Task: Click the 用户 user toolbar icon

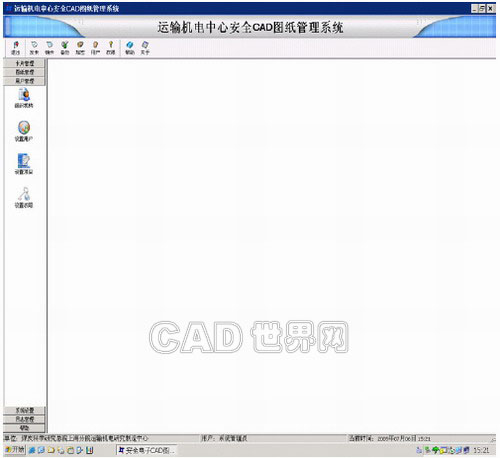Action: 95,48
